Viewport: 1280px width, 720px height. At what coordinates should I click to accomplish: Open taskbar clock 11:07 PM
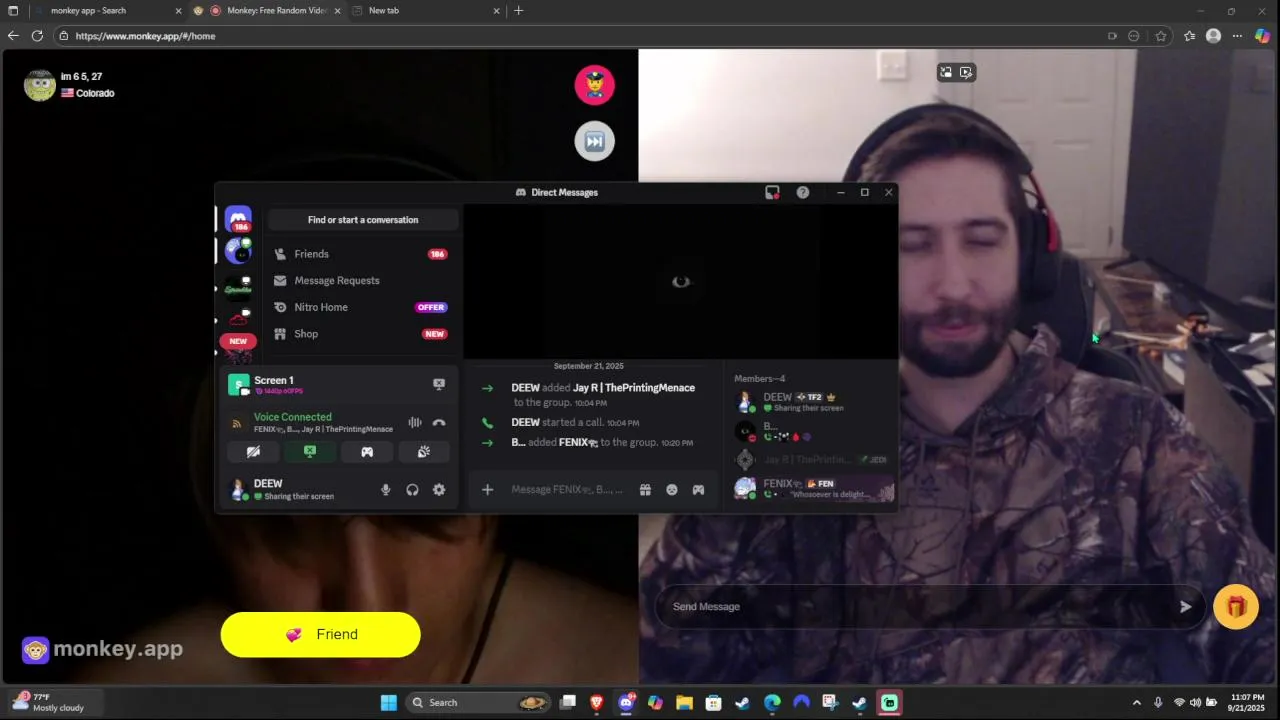[x=1247, y=702]
